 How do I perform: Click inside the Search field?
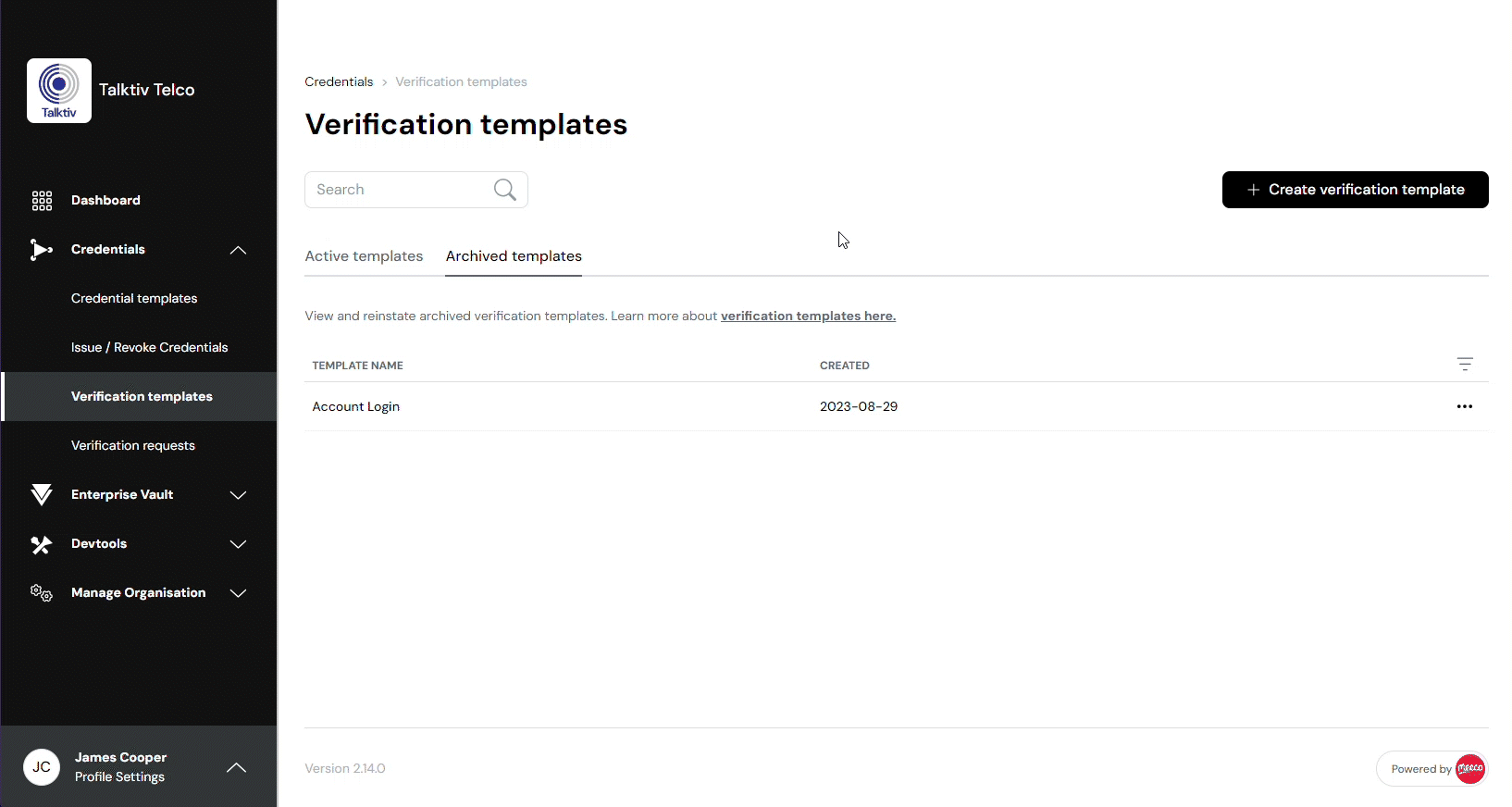tap(398, 189)
